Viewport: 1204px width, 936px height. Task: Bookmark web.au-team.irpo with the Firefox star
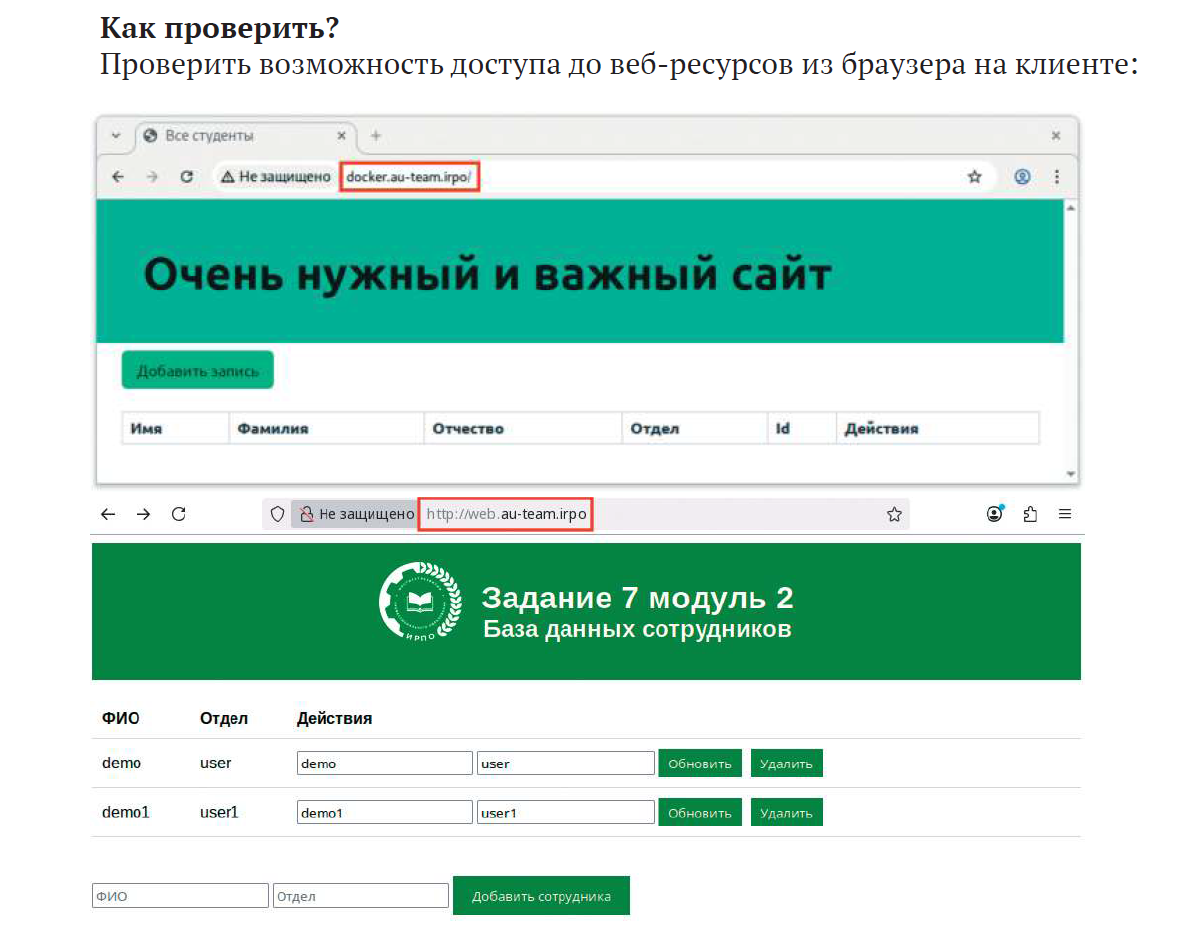(894, 514)
